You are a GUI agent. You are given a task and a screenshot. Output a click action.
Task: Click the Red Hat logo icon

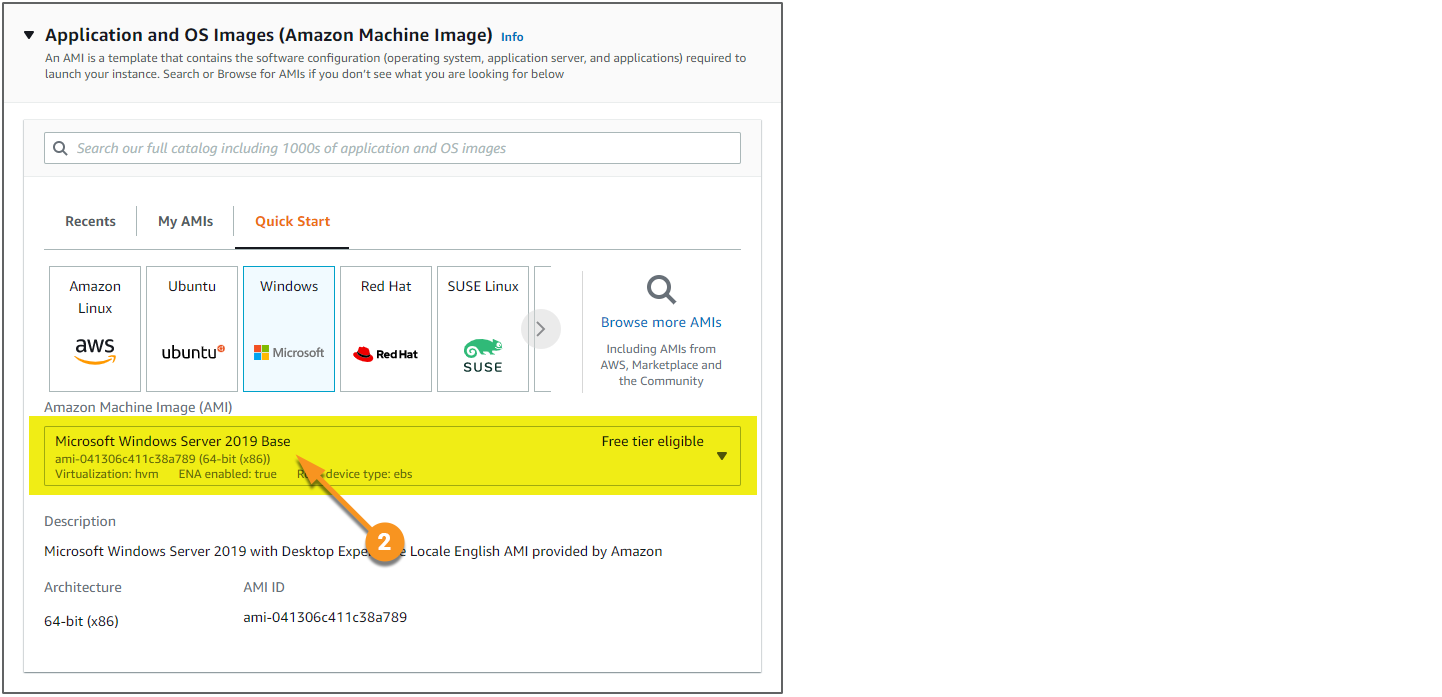(x=386, y=354)
